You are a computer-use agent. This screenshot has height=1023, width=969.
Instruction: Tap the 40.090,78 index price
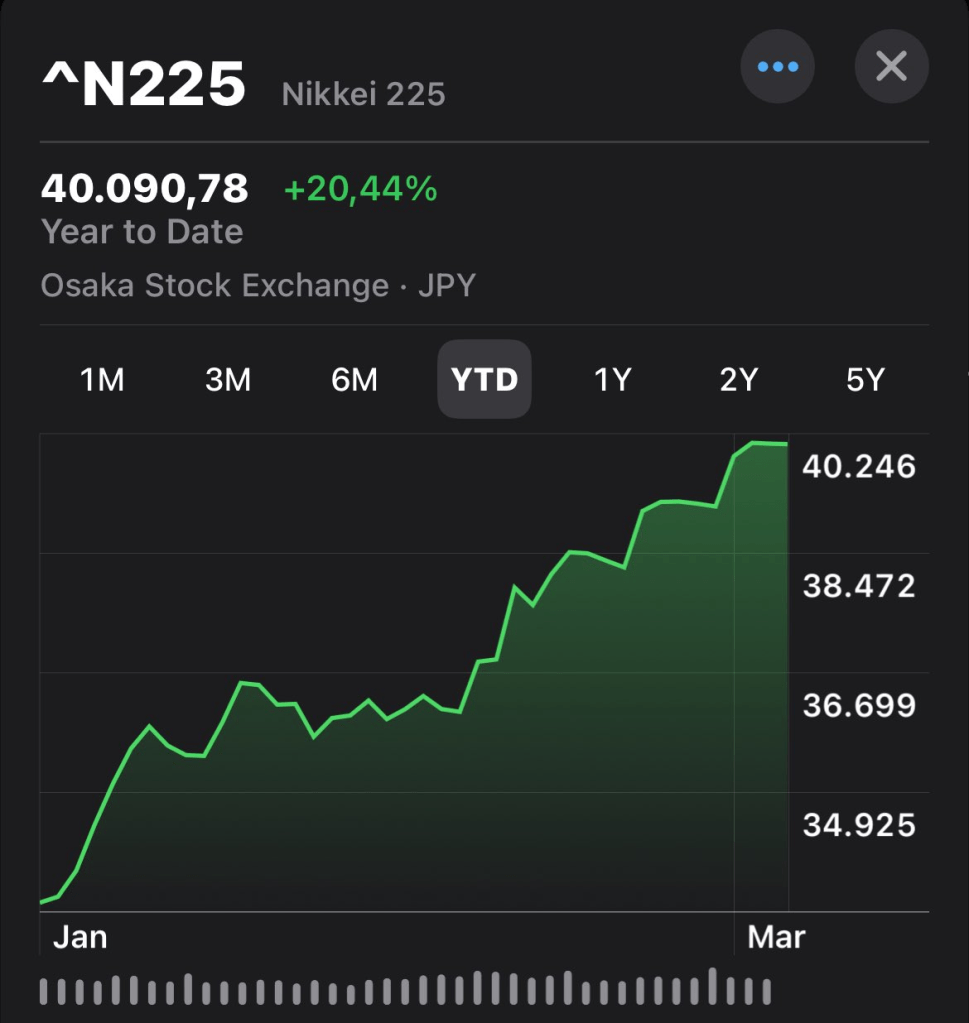(x=145, y=188)
